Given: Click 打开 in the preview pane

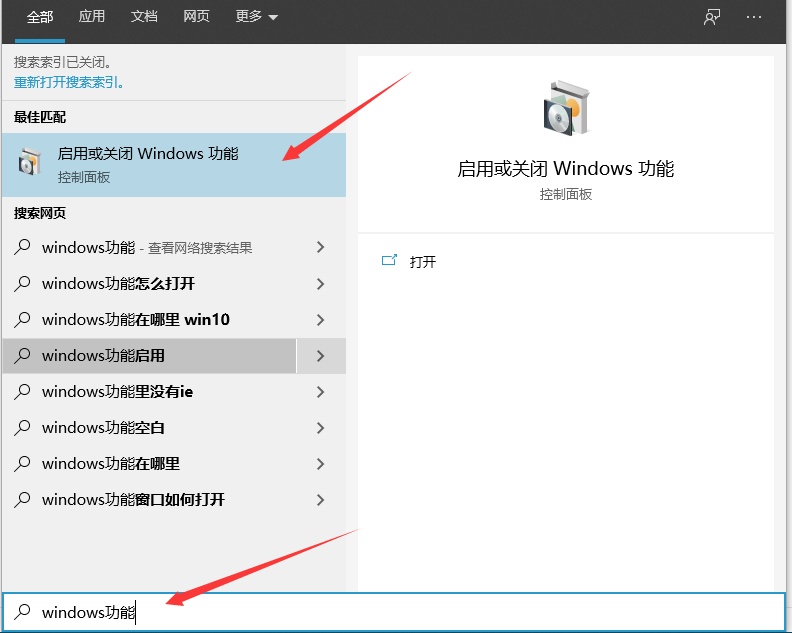Looking at the screenshot, I should click(x=423, y=262).
